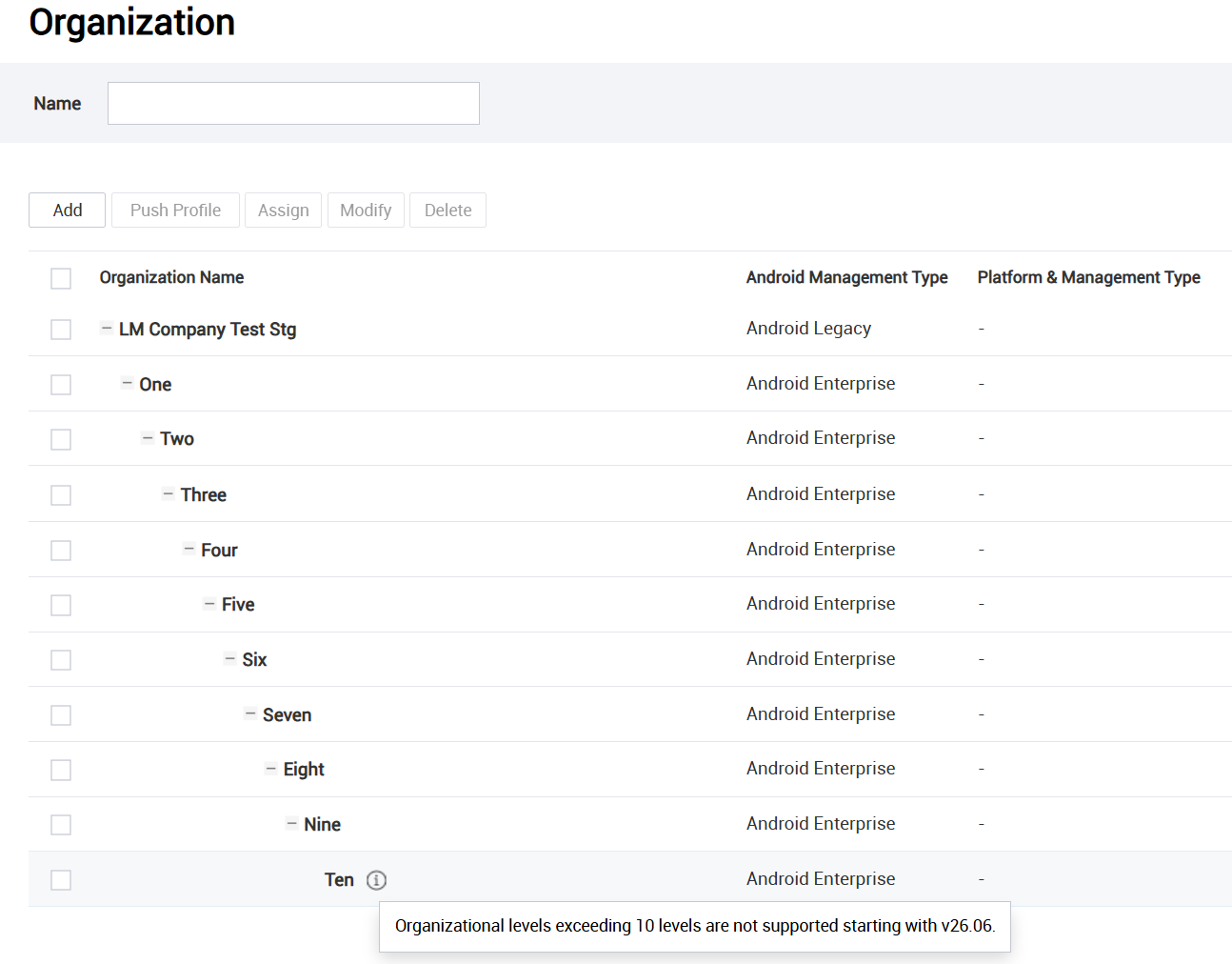Collapse the Two organization node
The image size is (1232, 964).
click(148, 437)
